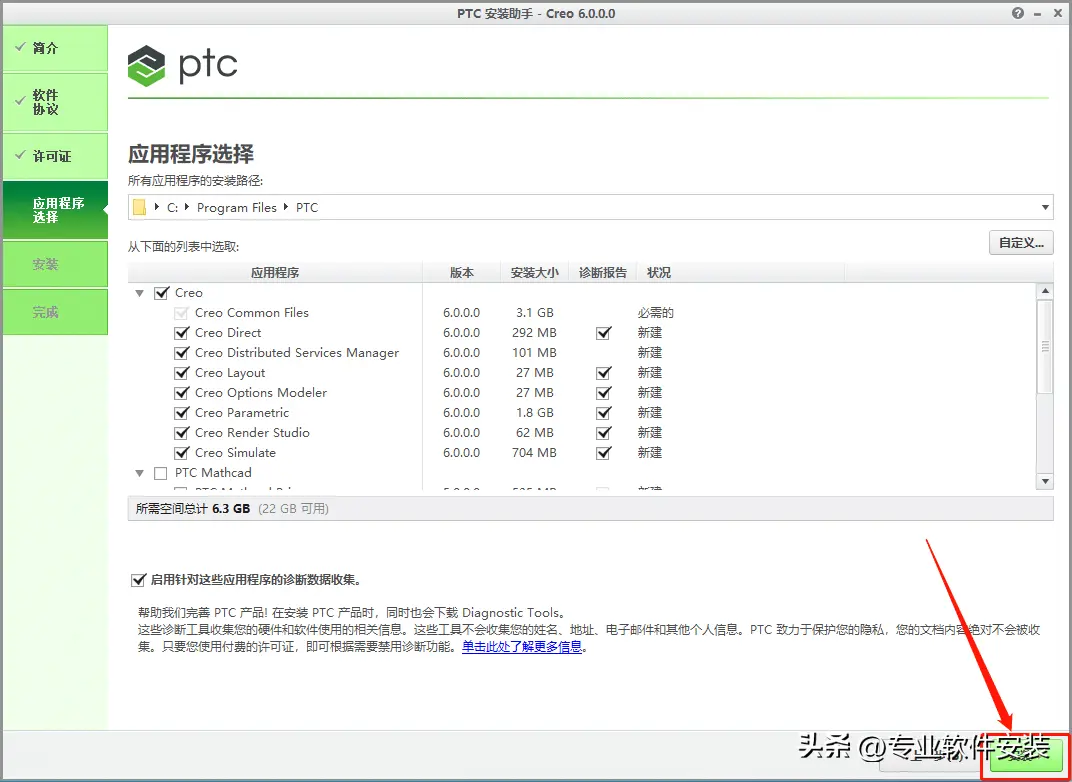Click the folder icon in install path
The image size is (1072, 782).
(x=139, y=208)
